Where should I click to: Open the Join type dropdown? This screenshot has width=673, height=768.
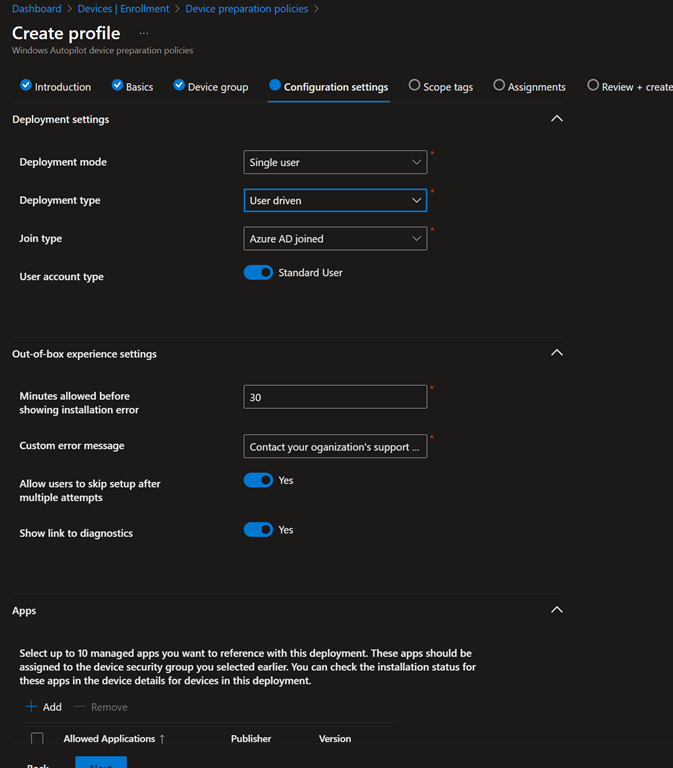335,239
